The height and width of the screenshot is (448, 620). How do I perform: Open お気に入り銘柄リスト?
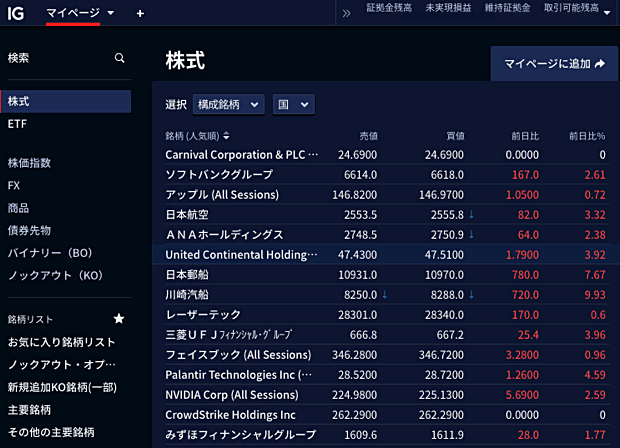[61, 342]
